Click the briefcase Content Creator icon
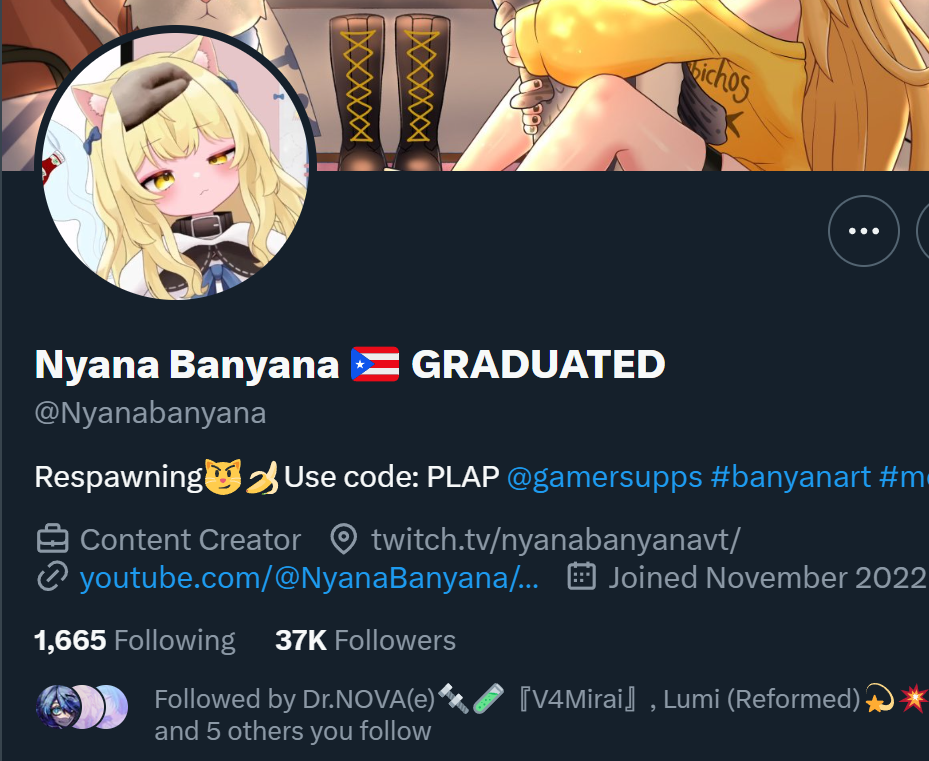The image size is (929, 761). [53, 539]
